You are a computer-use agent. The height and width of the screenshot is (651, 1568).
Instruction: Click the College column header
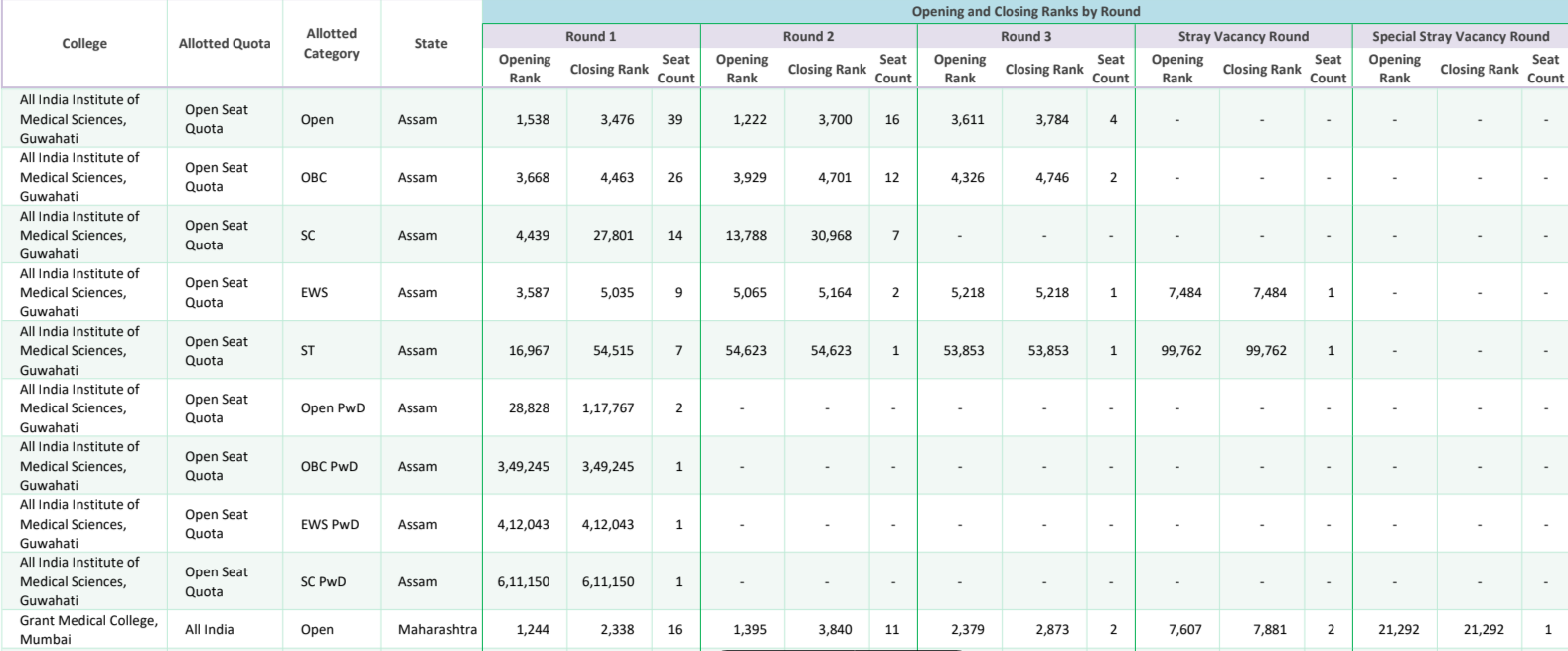pyautogui.click(x=84, y=44)
